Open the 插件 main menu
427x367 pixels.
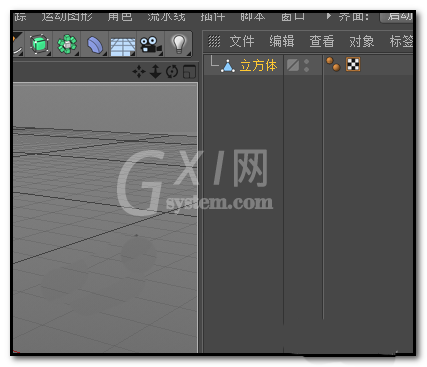click(213, 16)
